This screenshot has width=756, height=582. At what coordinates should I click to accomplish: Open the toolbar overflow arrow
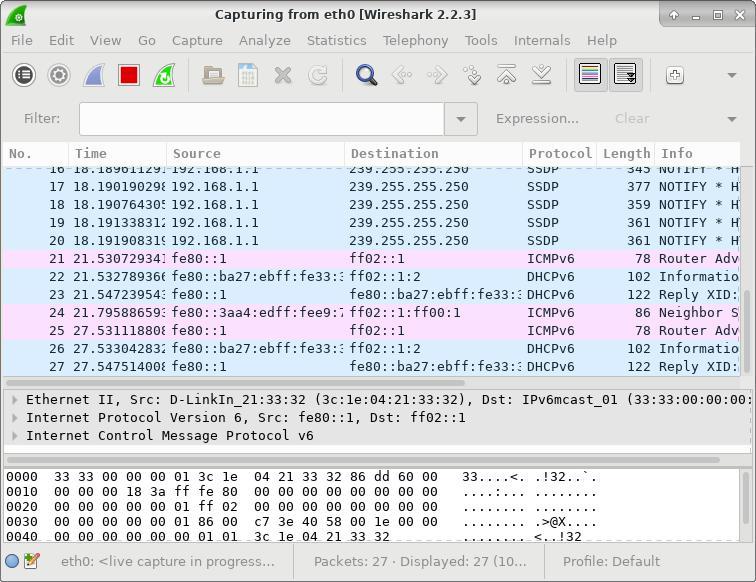point(732,75)
